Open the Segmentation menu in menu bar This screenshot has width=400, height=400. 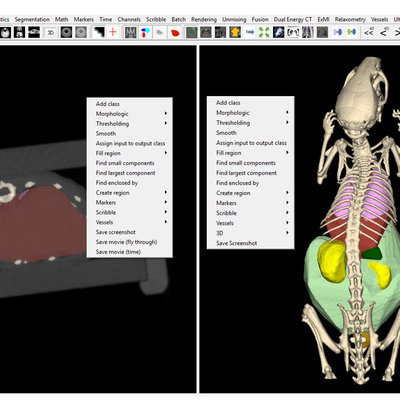pos(32,19)
